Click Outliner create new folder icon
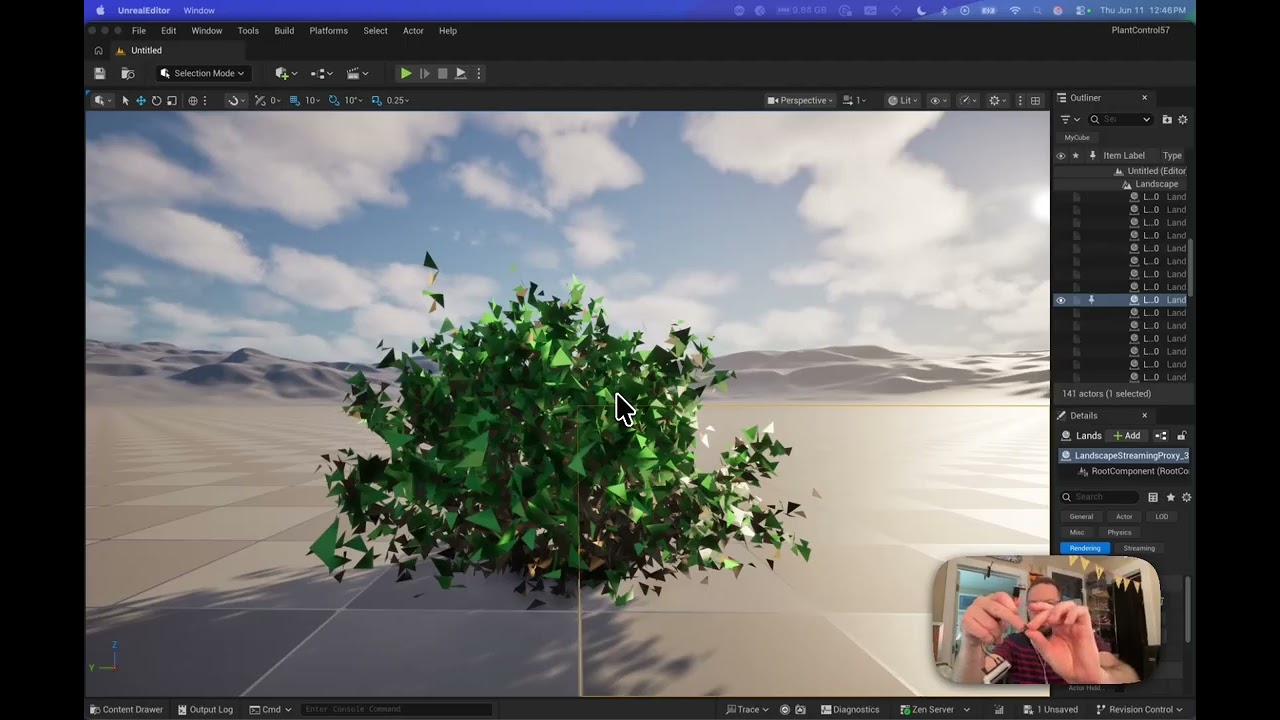The image size is (1280, 720). [1167, 120]
